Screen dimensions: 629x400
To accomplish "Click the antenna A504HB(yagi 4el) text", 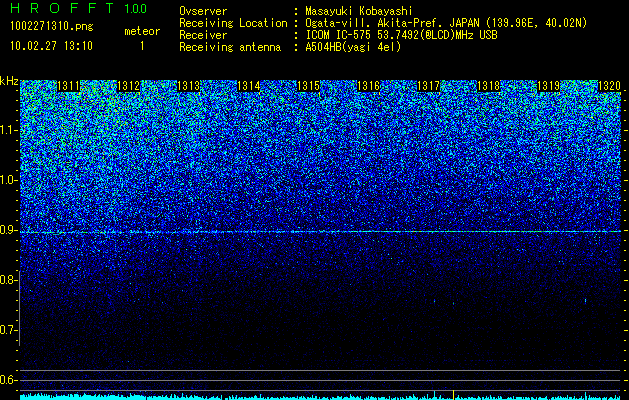I will point(353,47).
